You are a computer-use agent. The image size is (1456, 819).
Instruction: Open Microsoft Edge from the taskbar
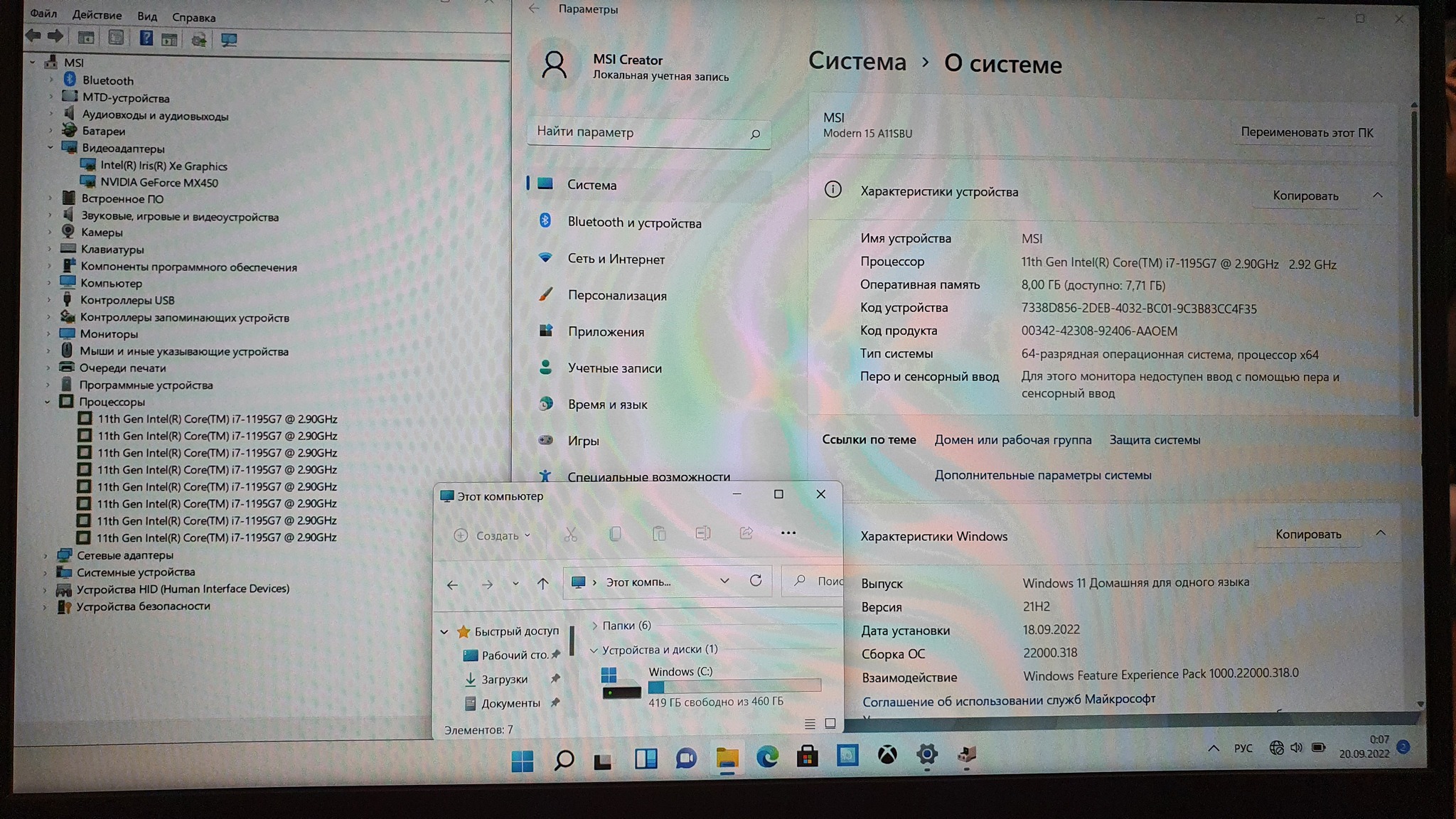coord(766,756)
